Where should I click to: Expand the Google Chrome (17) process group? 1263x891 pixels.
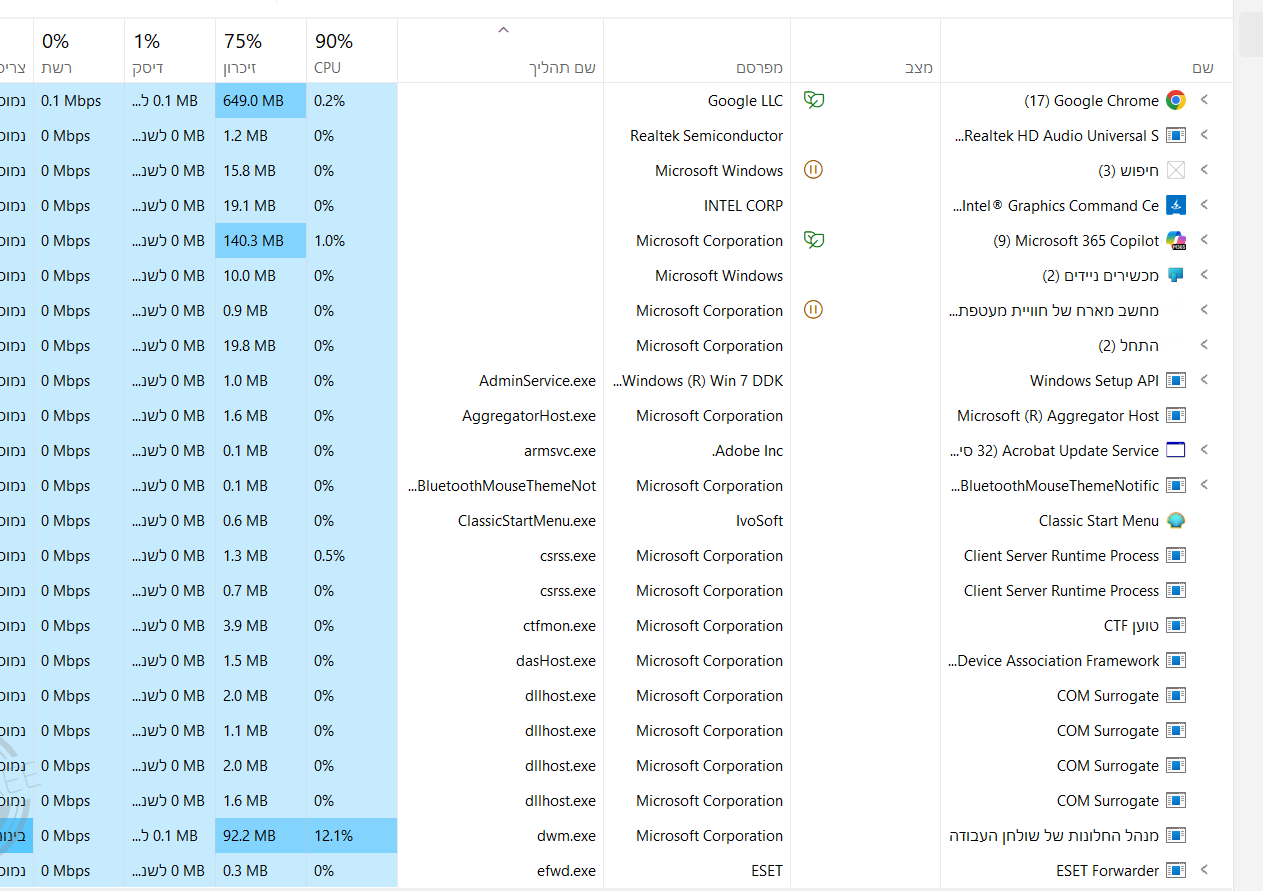[x=1204, y=100]
